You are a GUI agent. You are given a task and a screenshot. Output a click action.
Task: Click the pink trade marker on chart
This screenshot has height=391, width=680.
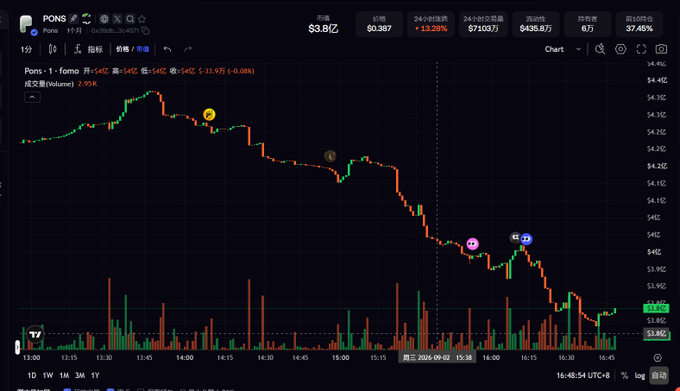click(472, 244)
